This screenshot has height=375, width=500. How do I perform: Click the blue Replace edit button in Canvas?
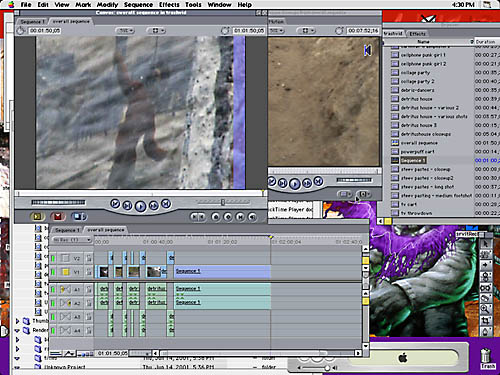[79, 217]
